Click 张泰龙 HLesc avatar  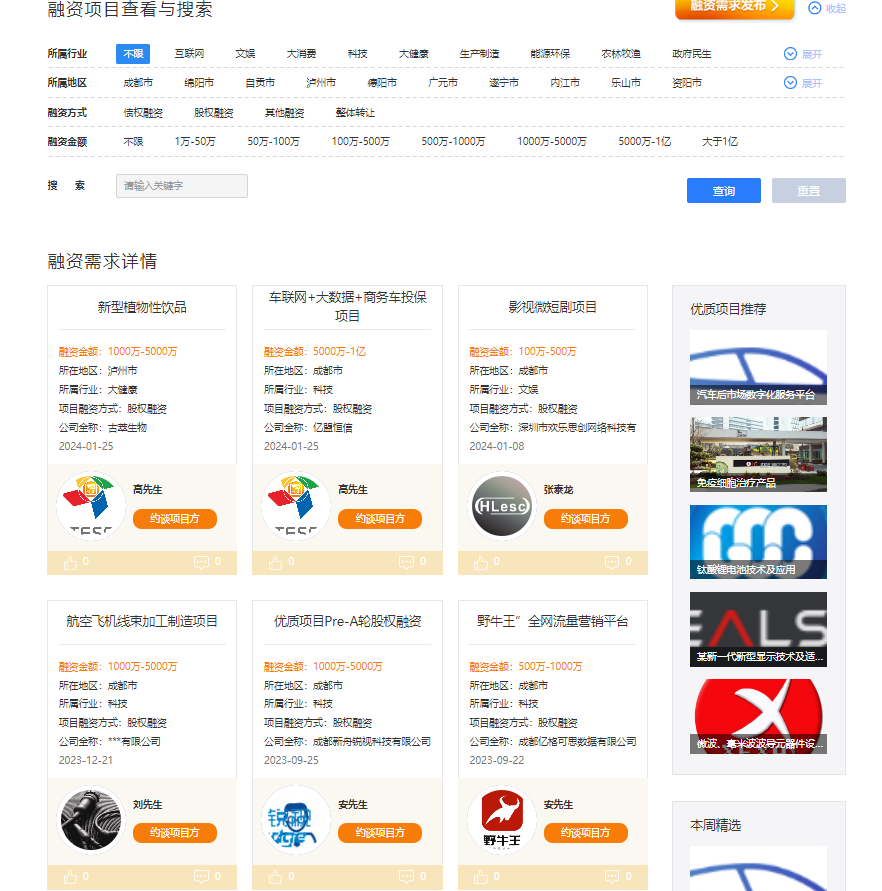tap(502, 506)
